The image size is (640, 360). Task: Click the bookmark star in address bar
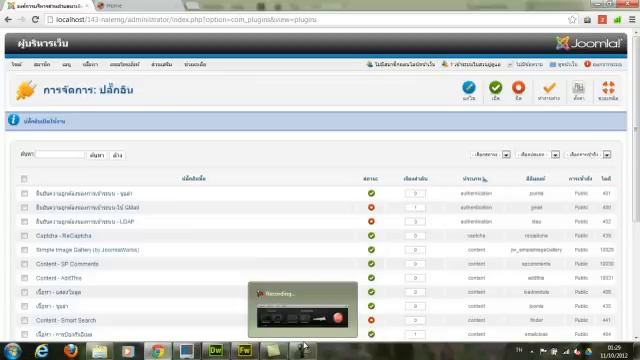572,20
